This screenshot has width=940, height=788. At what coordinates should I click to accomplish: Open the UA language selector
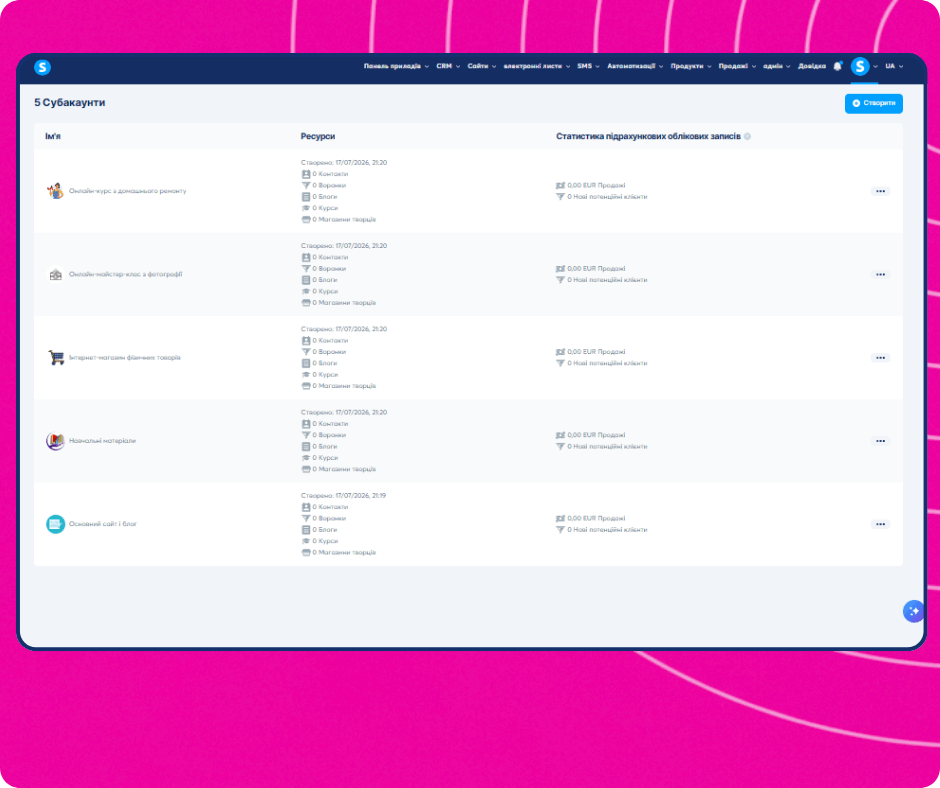tap(894, 66)
